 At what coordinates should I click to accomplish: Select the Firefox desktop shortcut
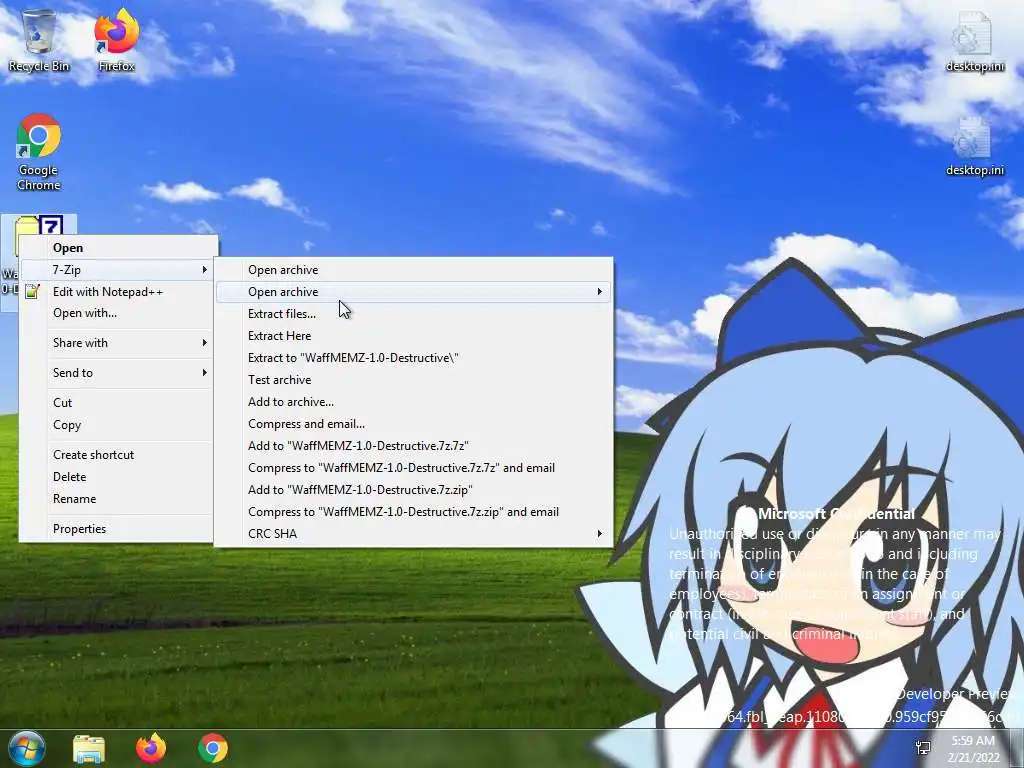116,40
